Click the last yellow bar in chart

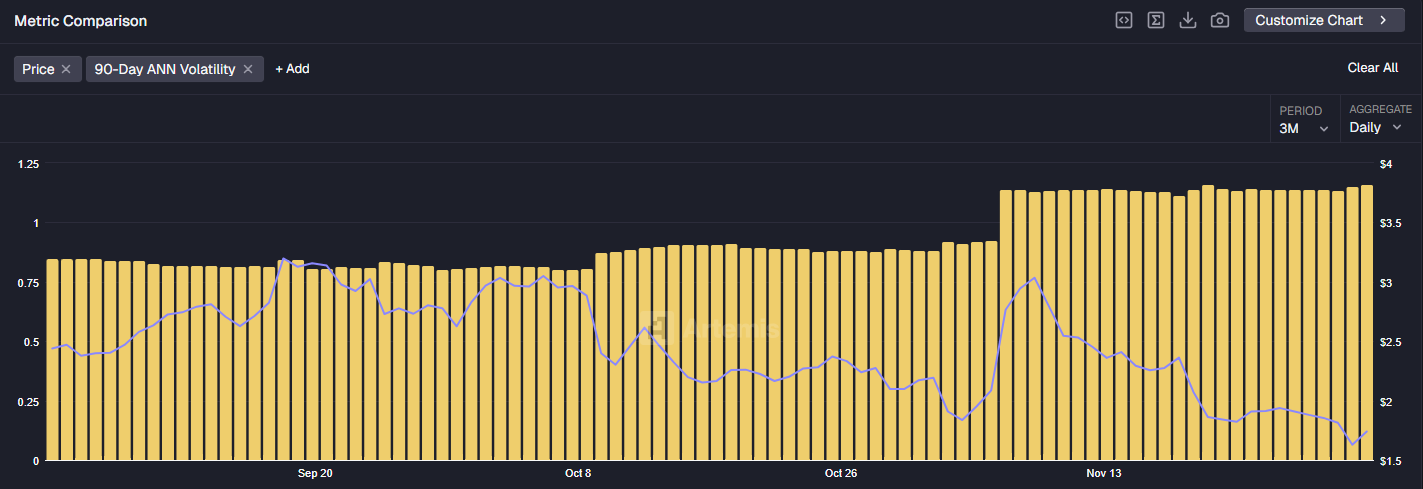tap(1366, 323)
